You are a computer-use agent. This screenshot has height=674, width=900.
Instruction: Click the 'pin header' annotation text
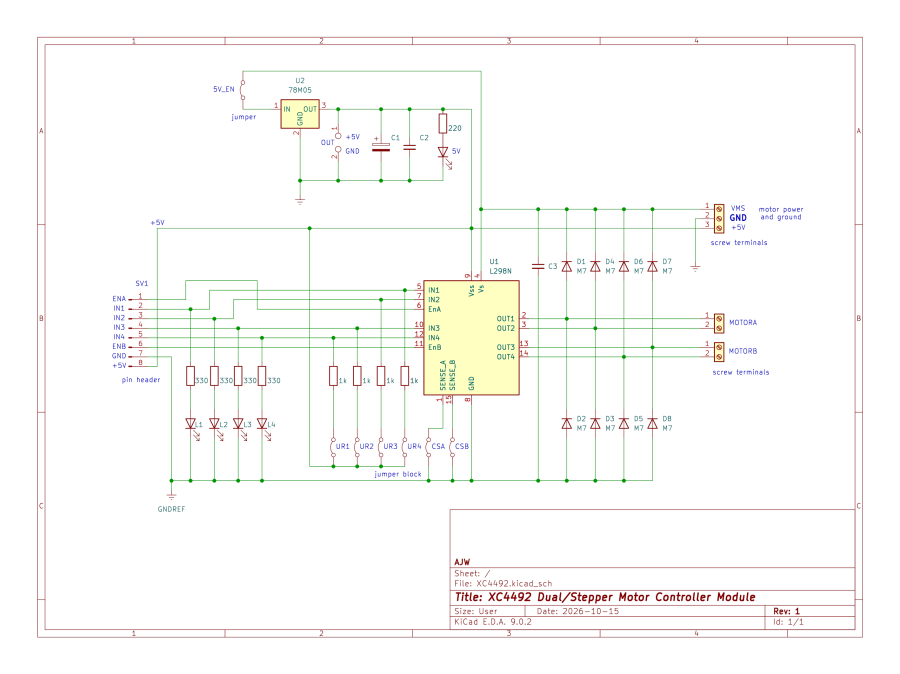click(x=141, y=380)
